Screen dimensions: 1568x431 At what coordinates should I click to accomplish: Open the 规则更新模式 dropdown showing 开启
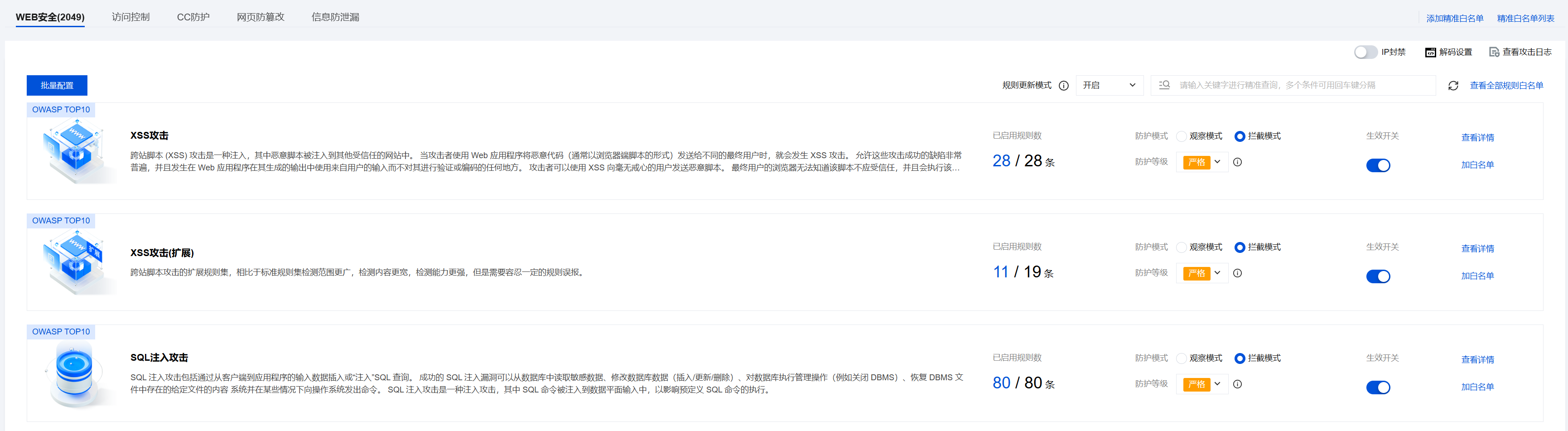click(x=1109, y=85)
